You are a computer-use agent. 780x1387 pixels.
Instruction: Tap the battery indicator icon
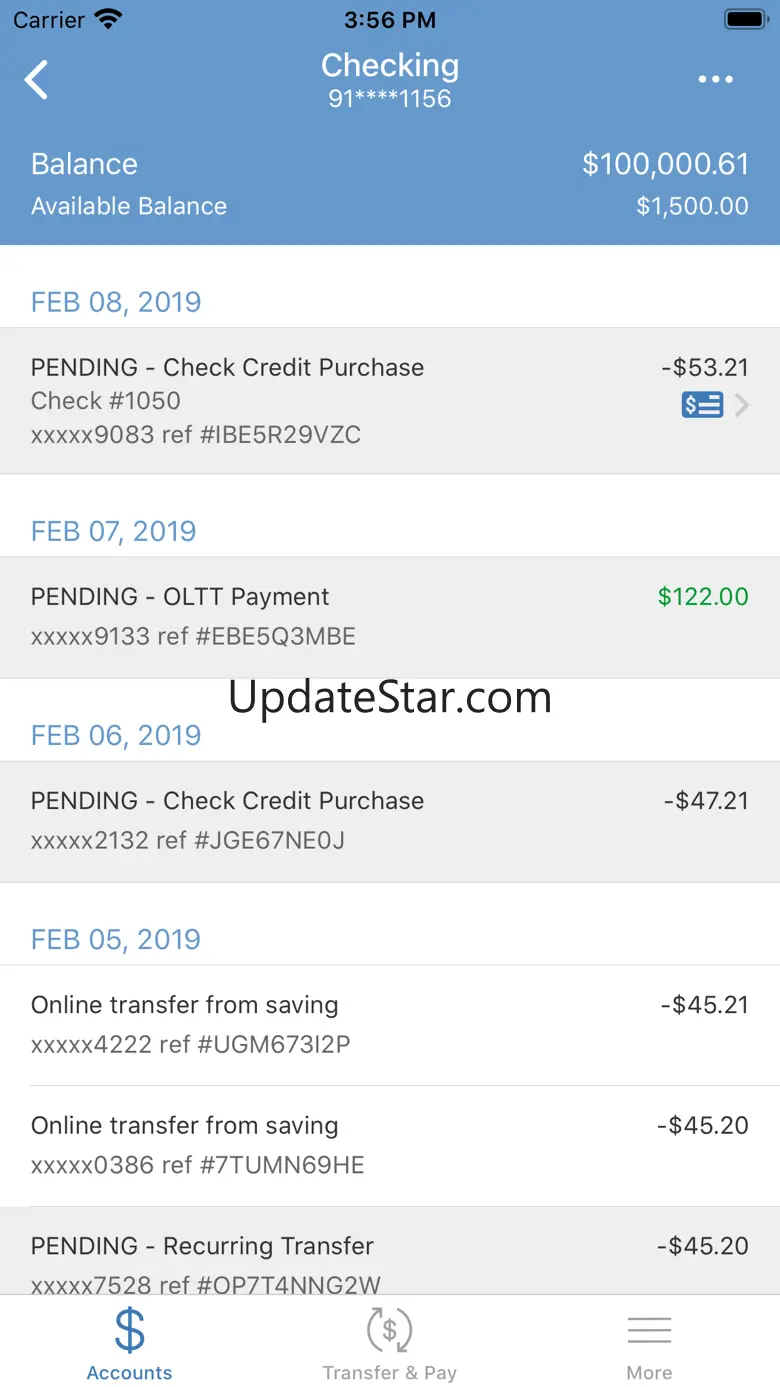point(745,19)
